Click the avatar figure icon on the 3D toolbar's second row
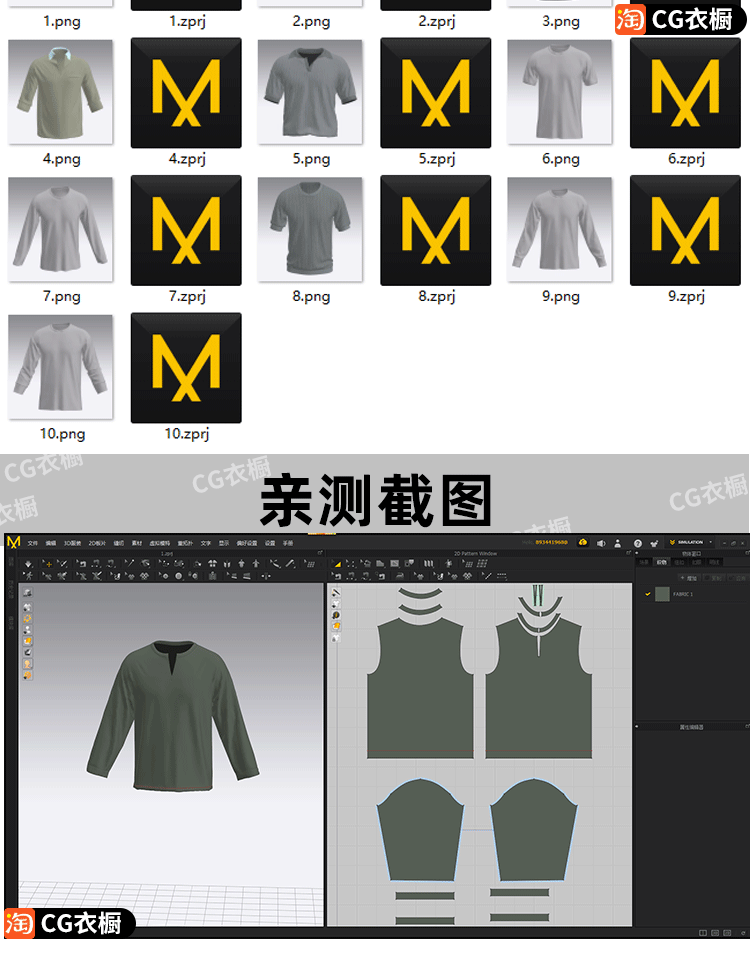The height and width of the screenshot is (960, 750). pos(28,576)
